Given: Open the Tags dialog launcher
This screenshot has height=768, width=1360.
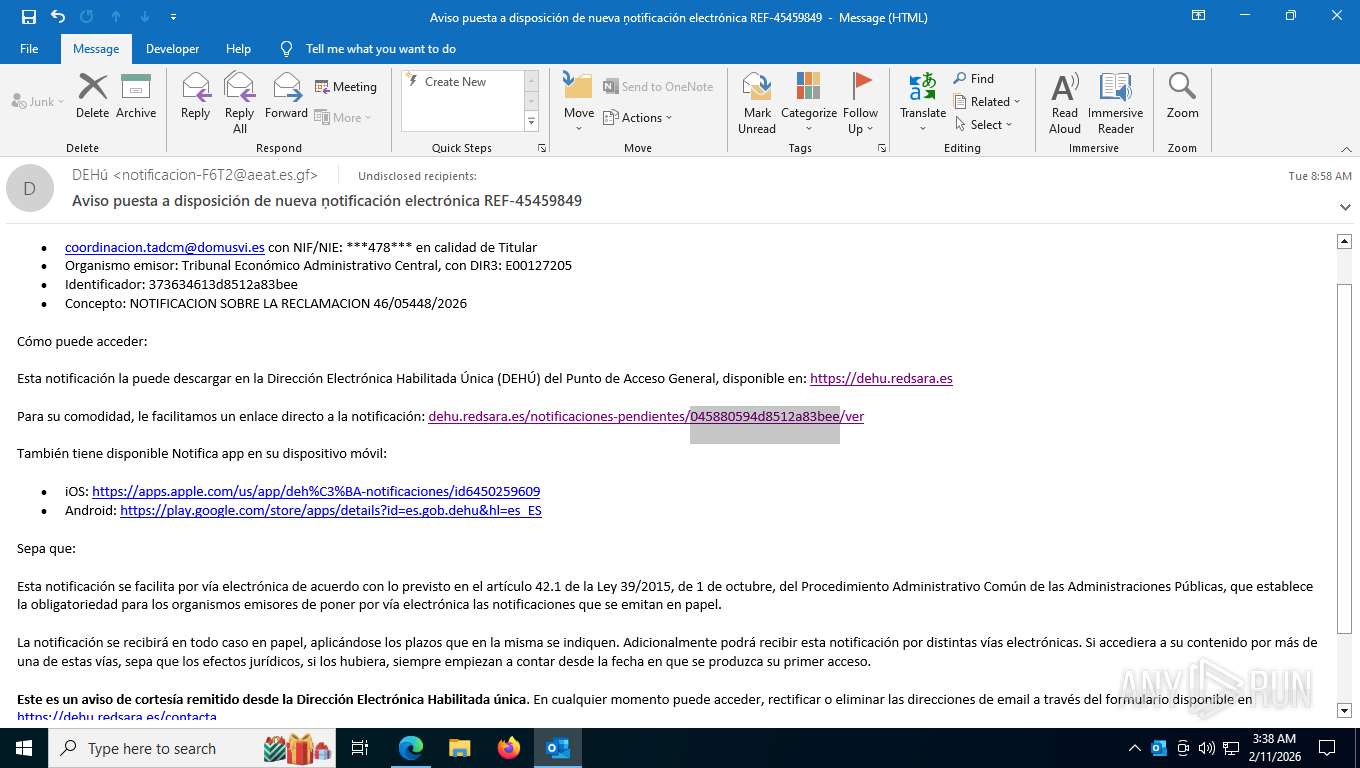Looking at the screenshot, I should coord(882,148).
